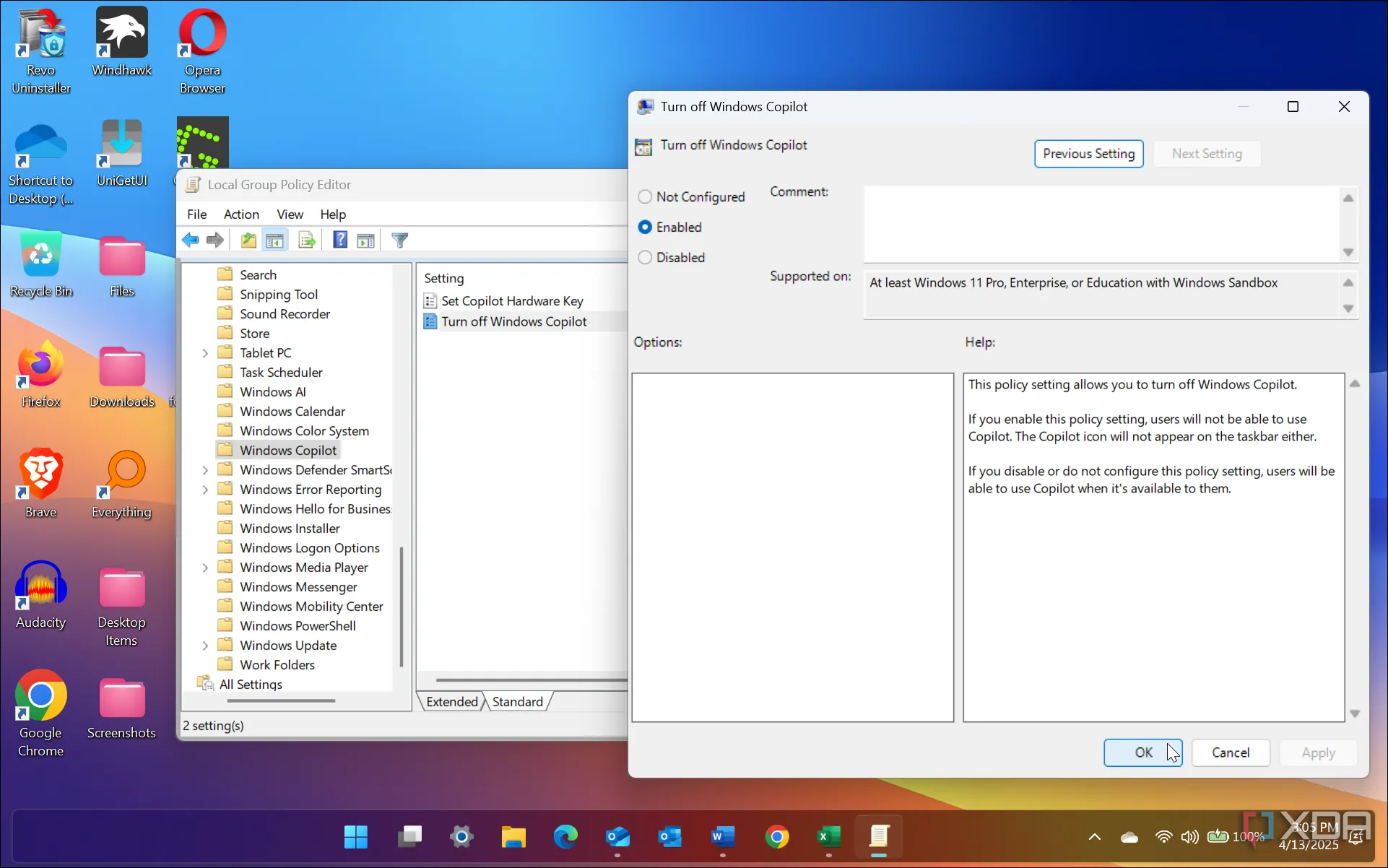Select the Disabled radio button
Viewport: 1388px width, 868px height.
tap(644, 257)
